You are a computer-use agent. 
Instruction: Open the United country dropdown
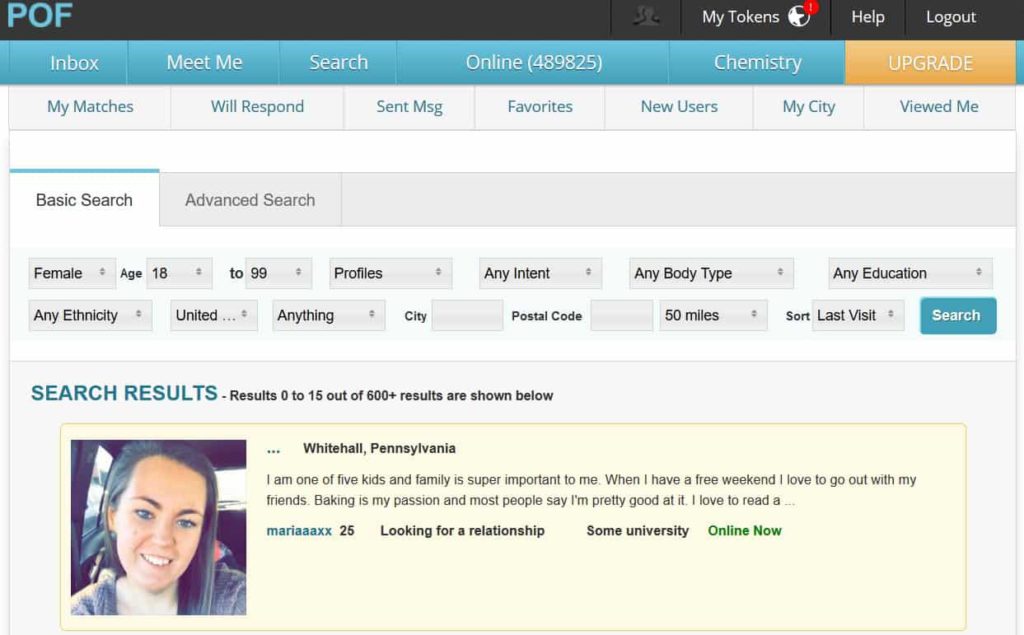click(214, 316)
